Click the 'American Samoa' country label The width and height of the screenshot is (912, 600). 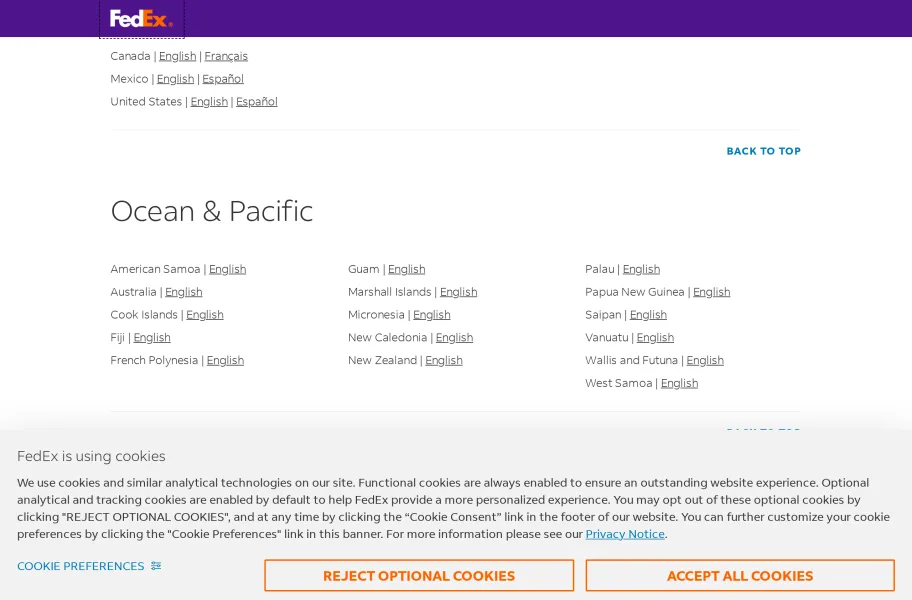[x=155, y=269]
